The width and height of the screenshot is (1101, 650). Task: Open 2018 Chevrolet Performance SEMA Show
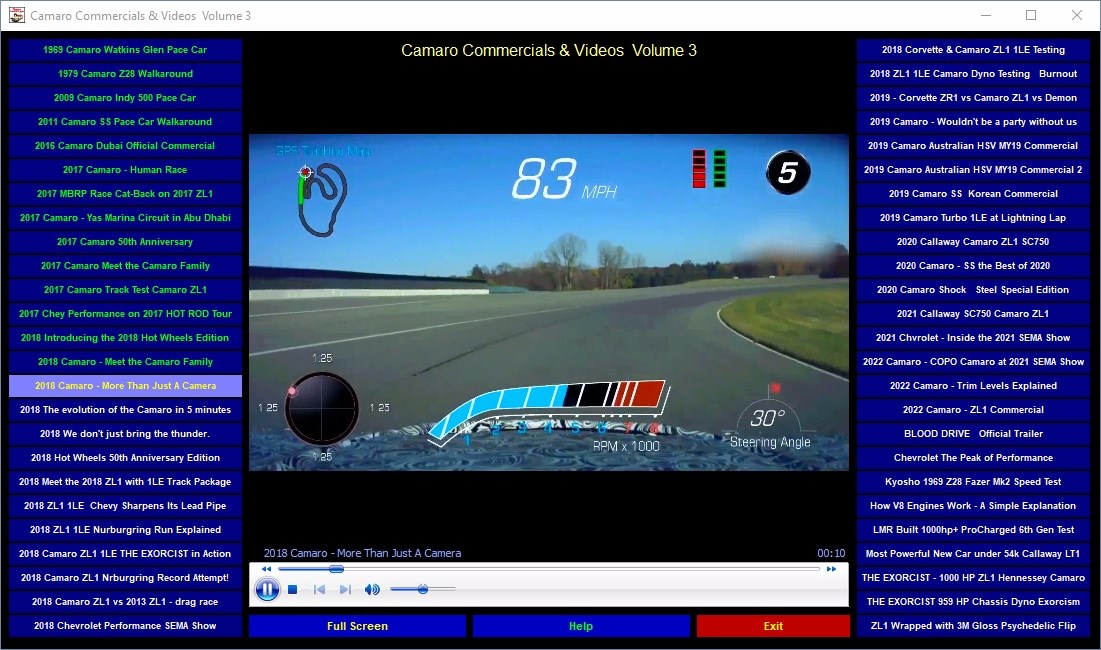tap(125, 626)
